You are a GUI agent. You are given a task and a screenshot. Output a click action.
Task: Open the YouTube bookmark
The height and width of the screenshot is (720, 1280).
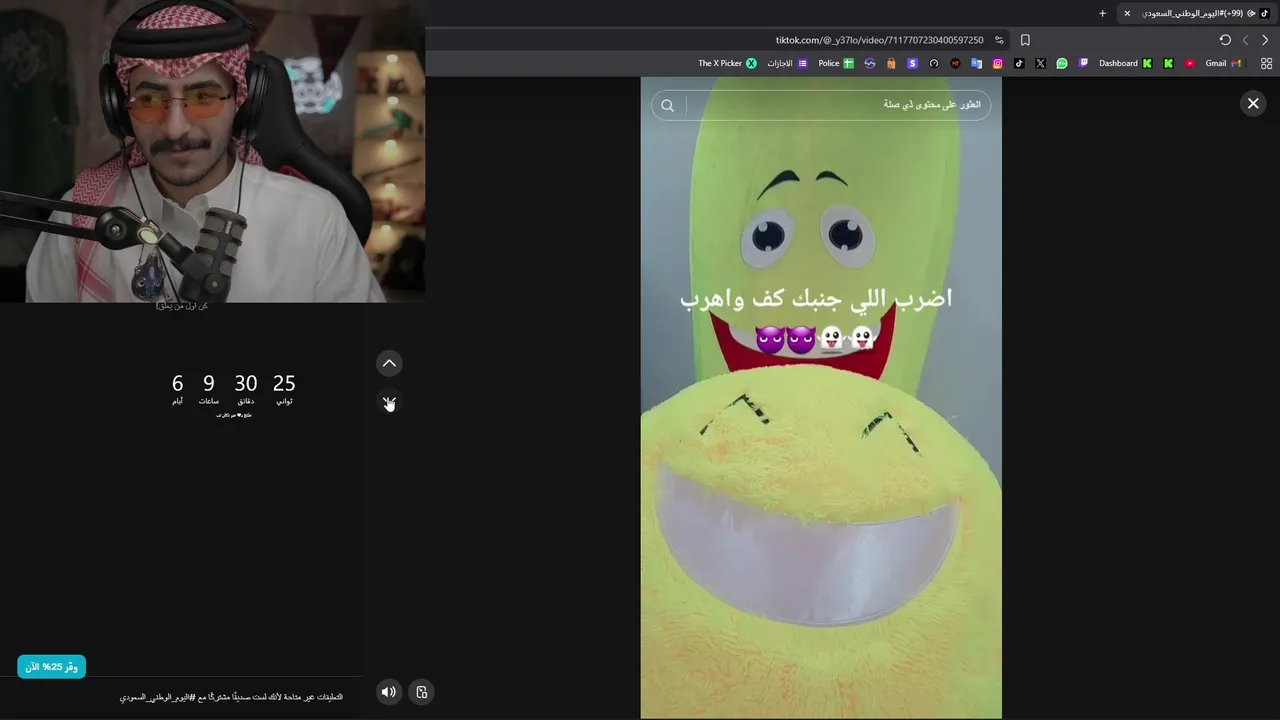pyautogui.click(x=1190, y=63)
